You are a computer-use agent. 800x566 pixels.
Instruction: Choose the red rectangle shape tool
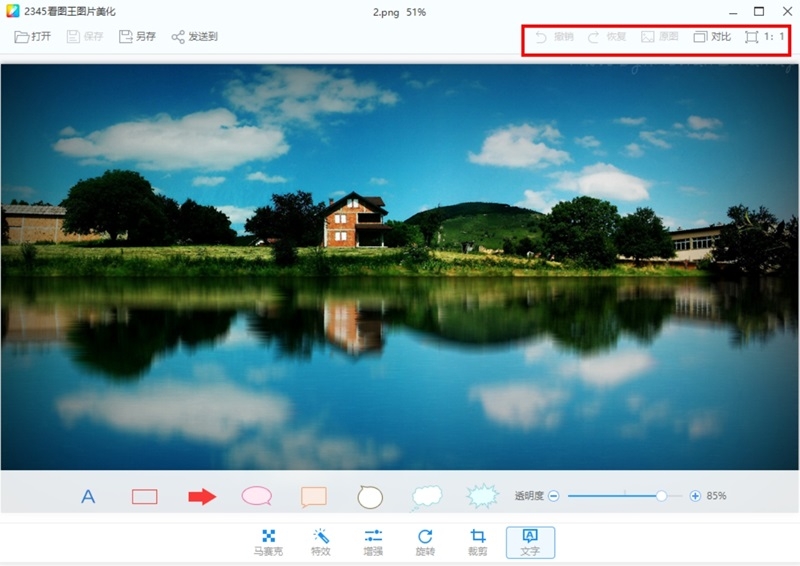[145, 497]
